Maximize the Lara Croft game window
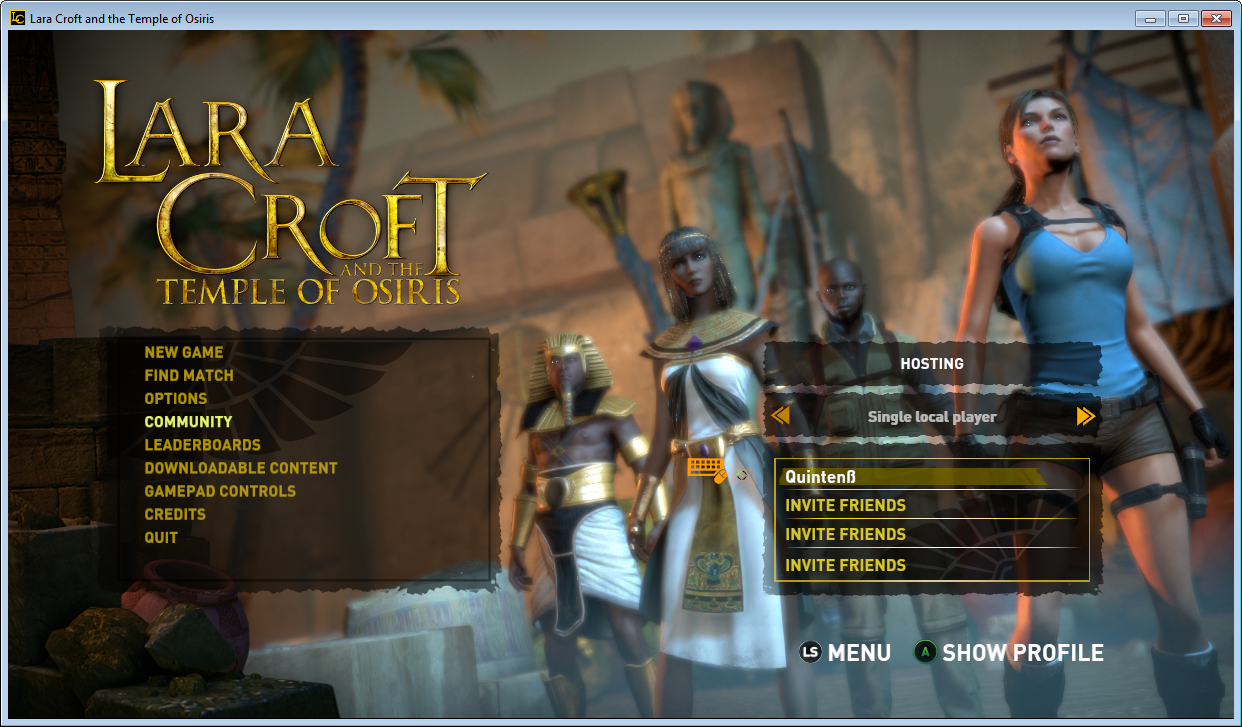 tap(1183, 18)
